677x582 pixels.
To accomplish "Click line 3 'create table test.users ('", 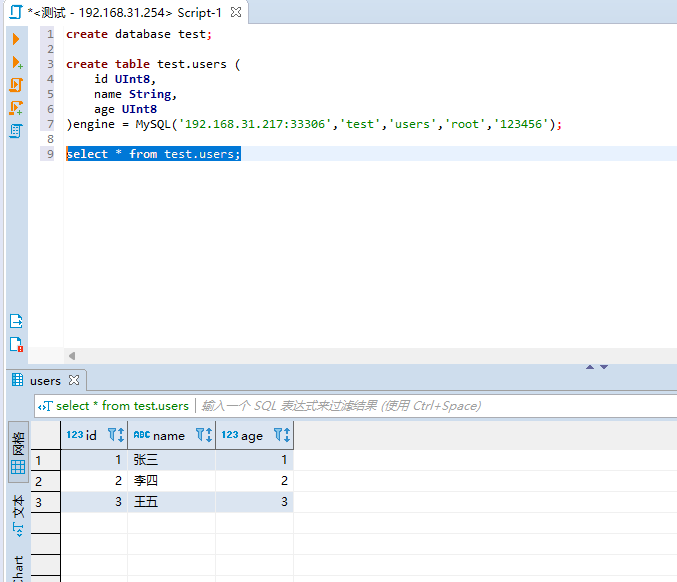I will [153, 64].
